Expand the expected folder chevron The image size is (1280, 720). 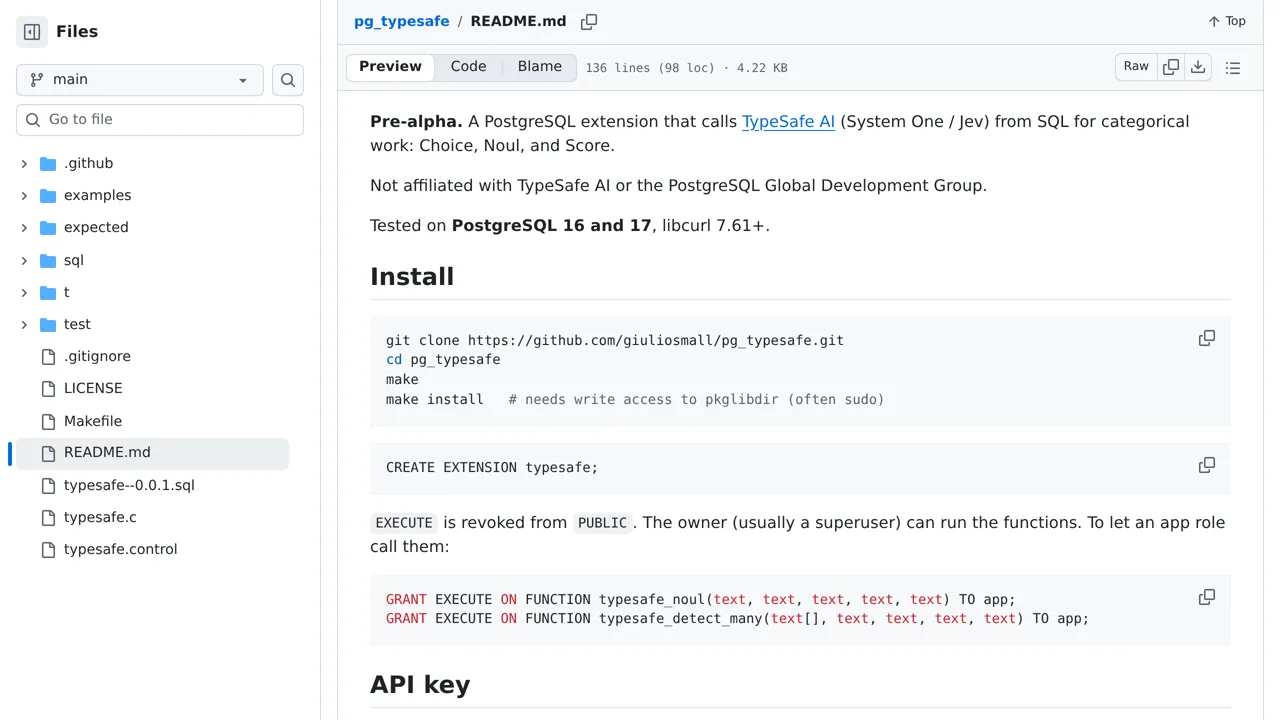(x=24, y=227)
